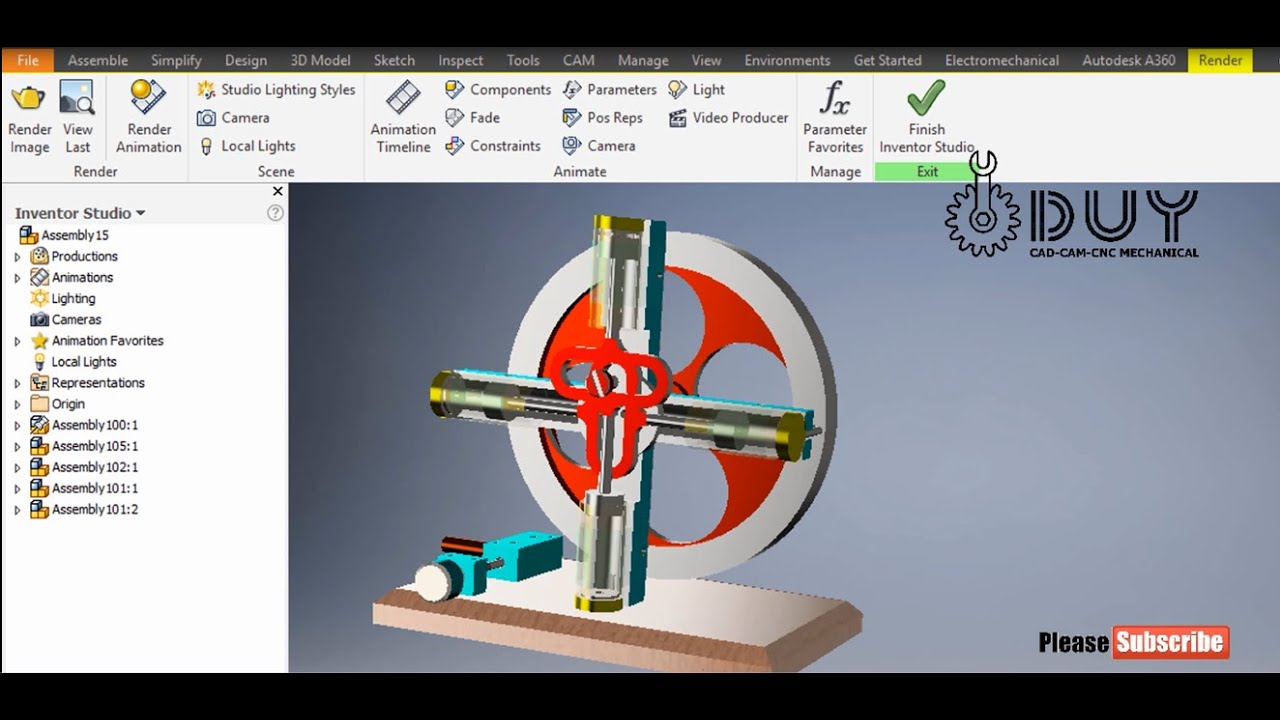Screen dimensions: 1280x720
Task: Choose Pos Reps animation tool
Action: pyautogui.click(x=602, y=118)
